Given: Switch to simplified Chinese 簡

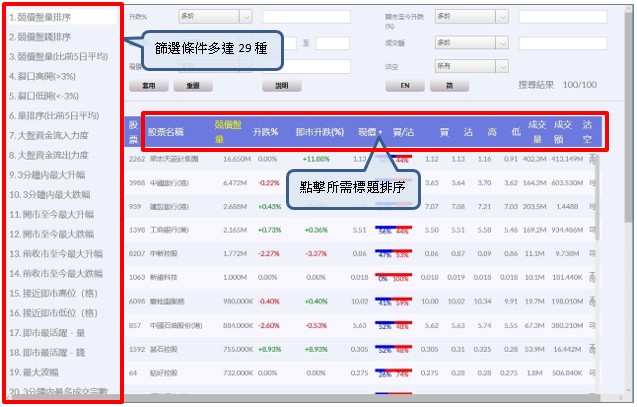Looking at the screenshot, I should [449, 86].
